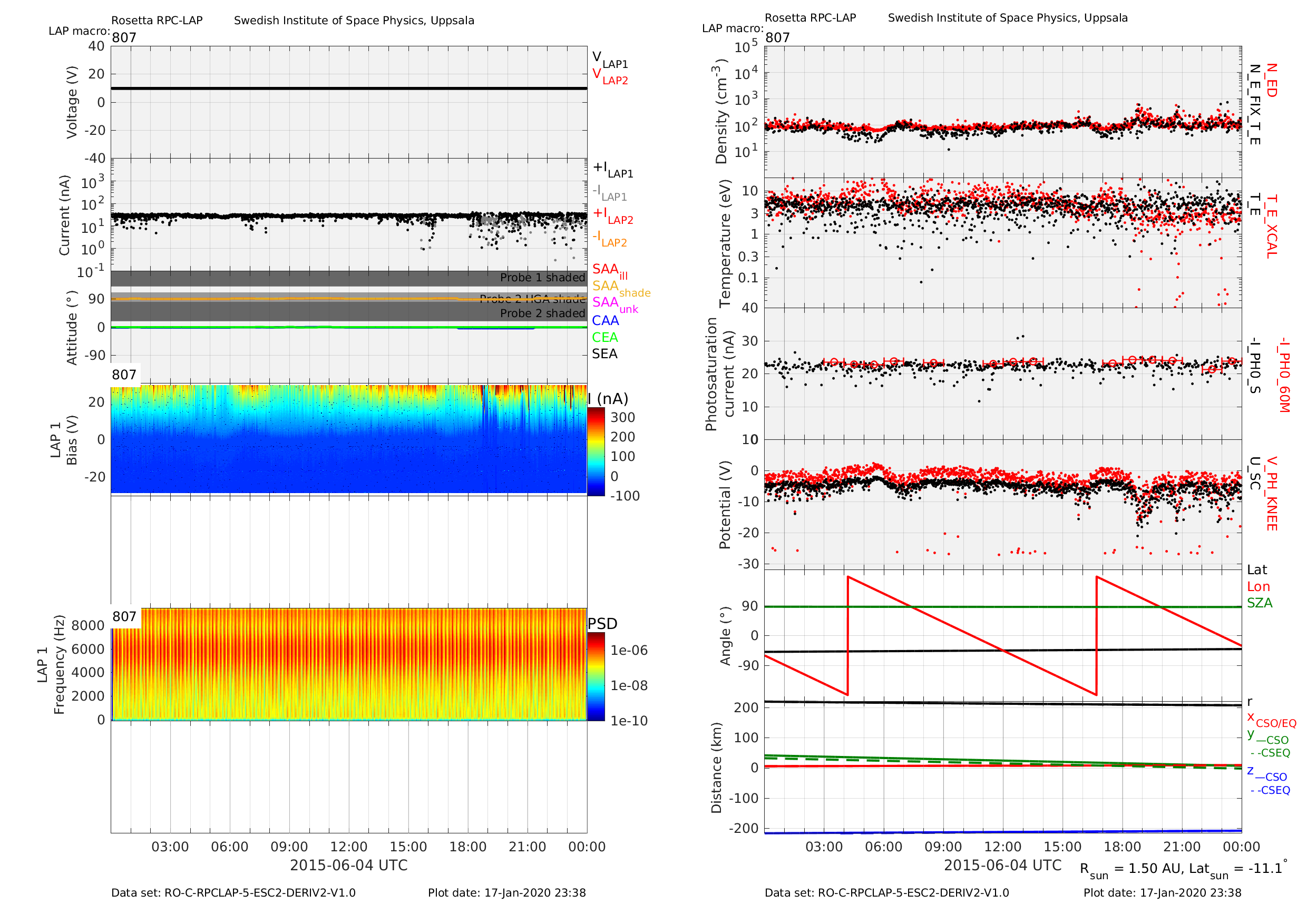Image resolution: width=1307 pixels, height=924 pixels.
Task: Click the left 'Data set: RO-C-RPCLAP-5-ESC2-DERIV2-V1.0' footer
Action: (x=233, y=893)
